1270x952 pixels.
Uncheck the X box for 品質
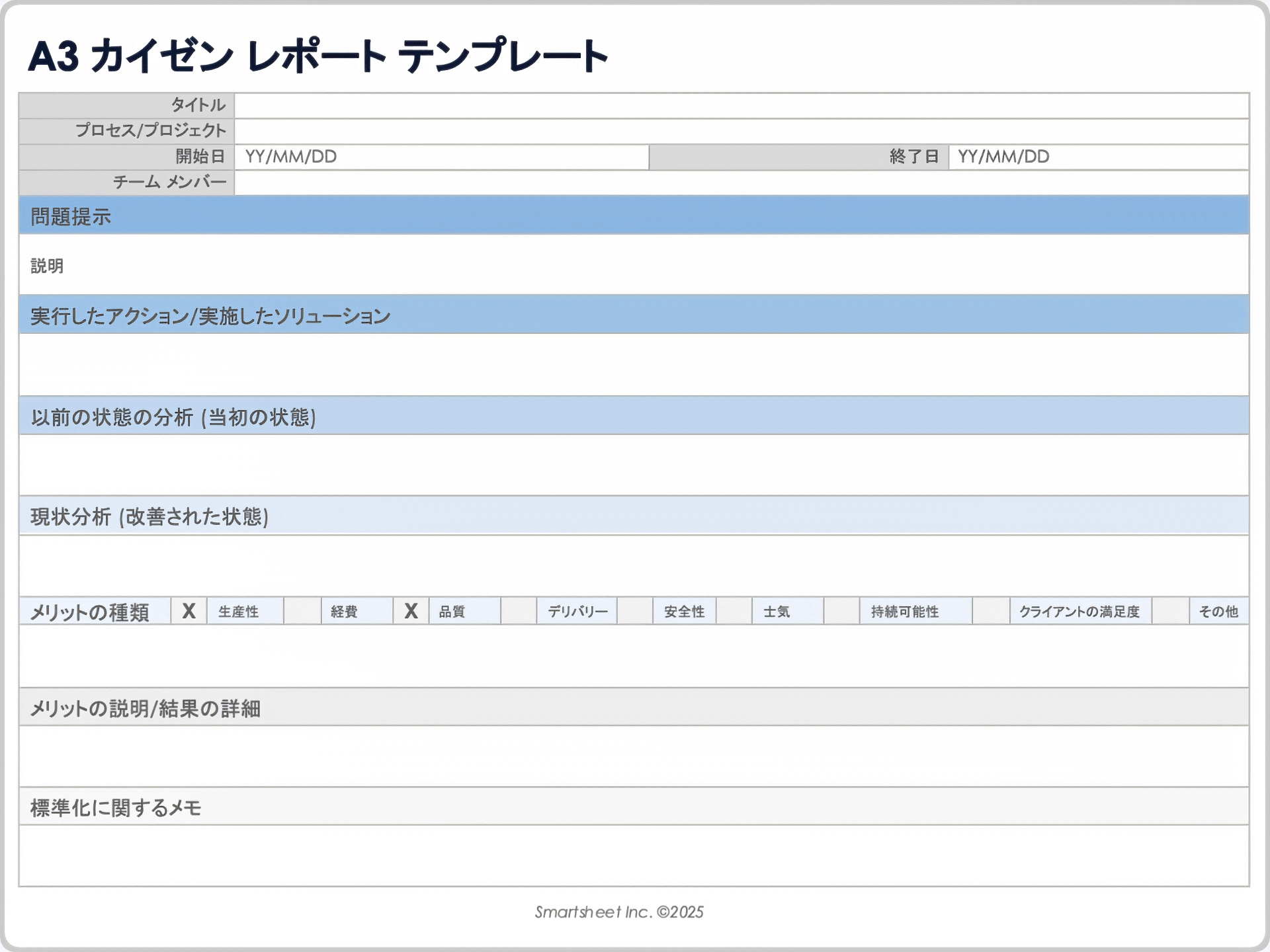click(411, 611)
